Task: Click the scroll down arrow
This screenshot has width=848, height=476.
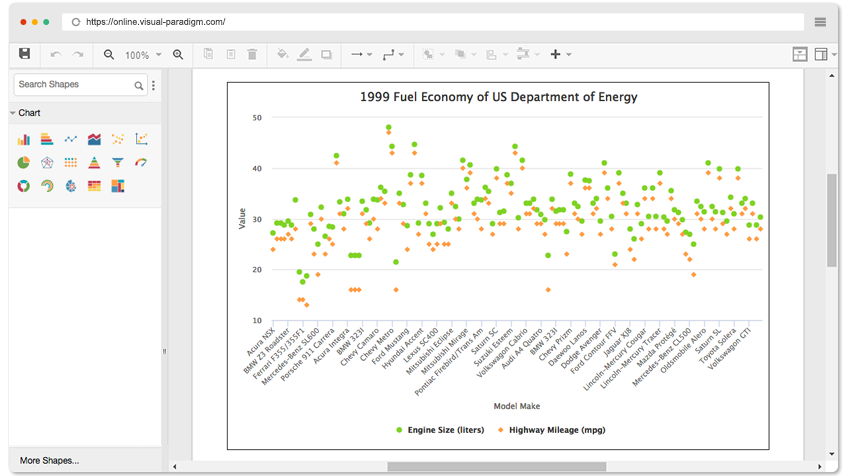Action: pos(832,454)
